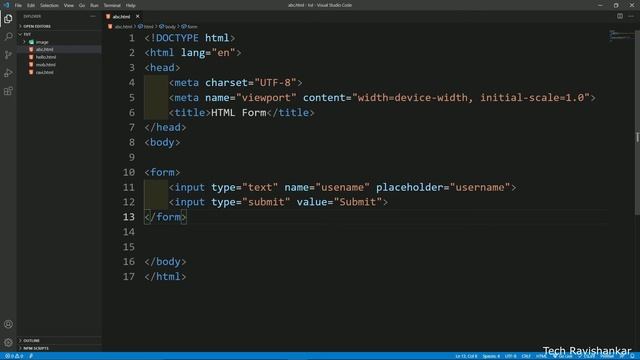640x360 pixels.
Task: Click the meta charset="UTF-8" line
Action: point(236,83)
